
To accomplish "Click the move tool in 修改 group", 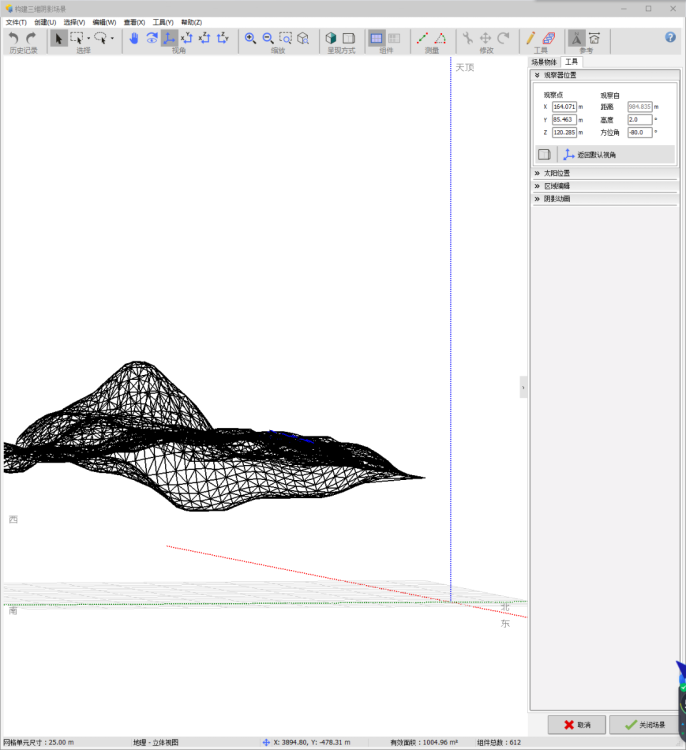I will coord(485,38).
